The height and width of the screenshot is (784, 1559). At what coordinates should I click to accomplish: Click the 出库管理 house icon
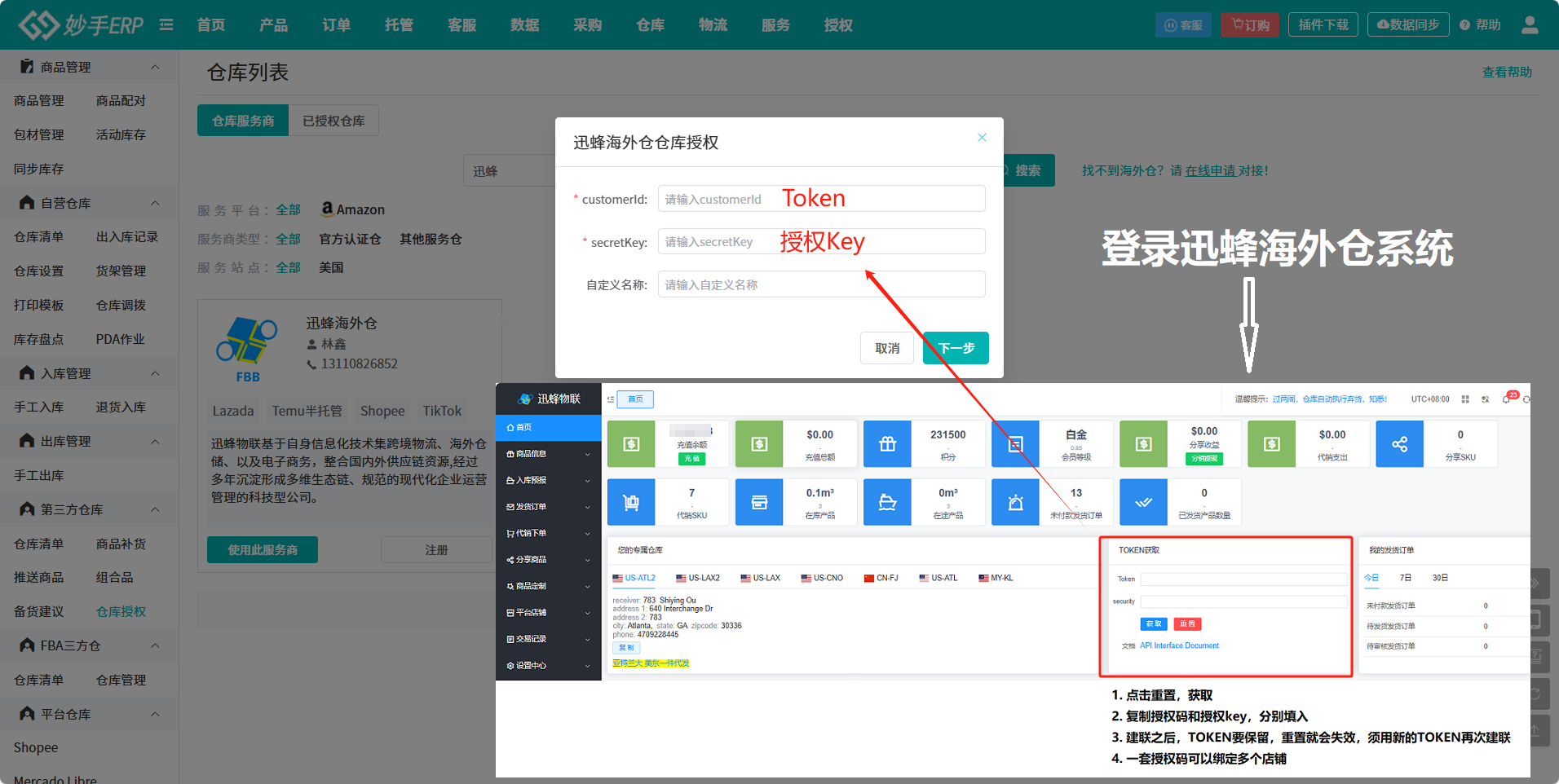coord(27,441)
